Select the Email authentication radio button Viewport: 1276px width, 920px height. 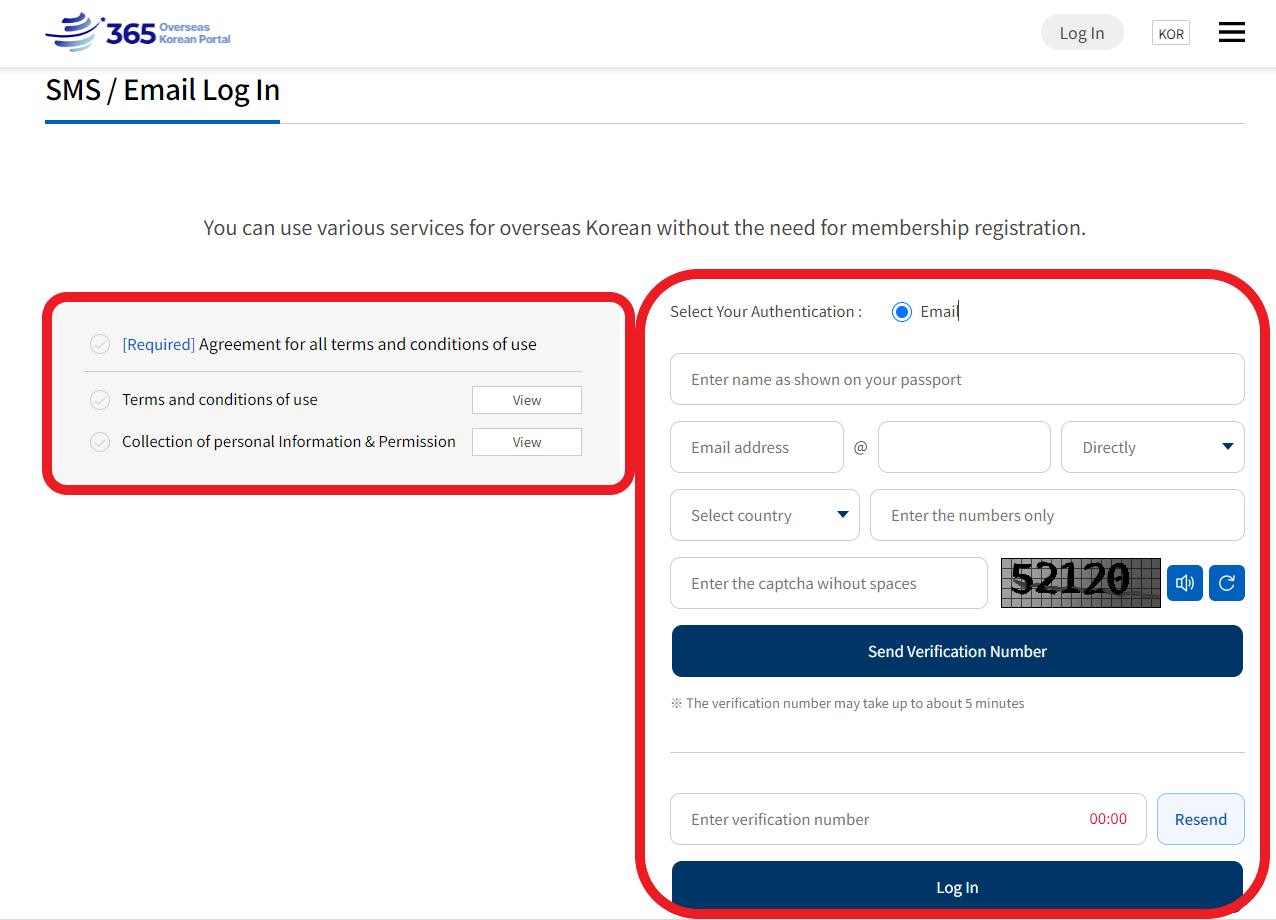(x=902, y=312)
